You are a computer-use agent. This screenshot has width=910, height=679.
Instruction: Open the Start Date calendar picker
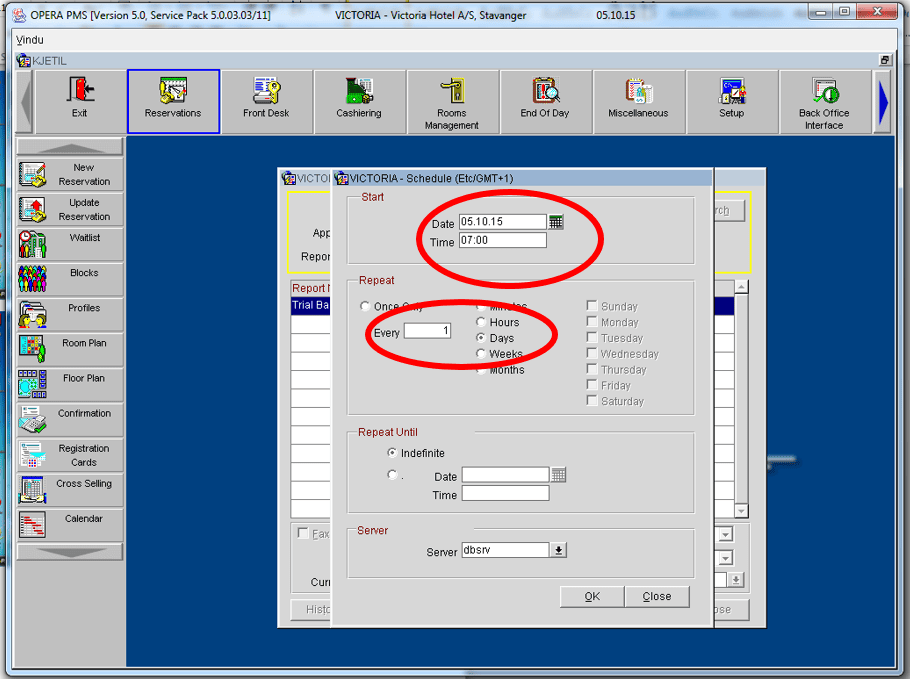coord(556,222)
